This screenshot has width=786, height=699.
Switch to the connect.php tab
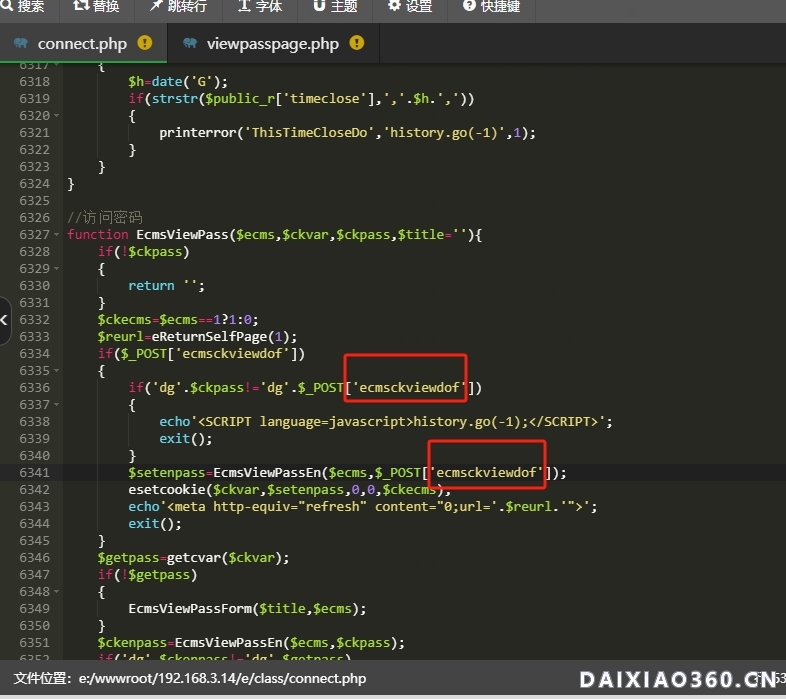[81, 44]
